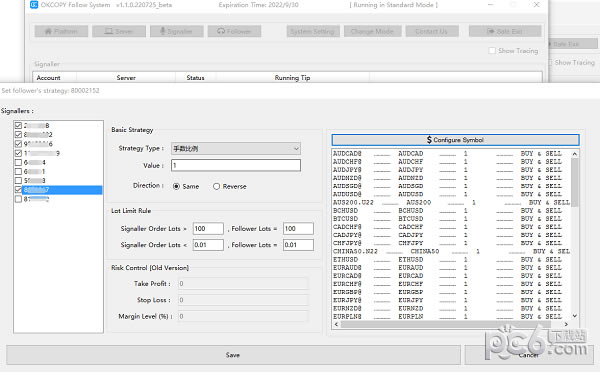This screenshot has height=372, width=600.
Task: Open the Platform toolbar button
Action: (x=61, y=31)
